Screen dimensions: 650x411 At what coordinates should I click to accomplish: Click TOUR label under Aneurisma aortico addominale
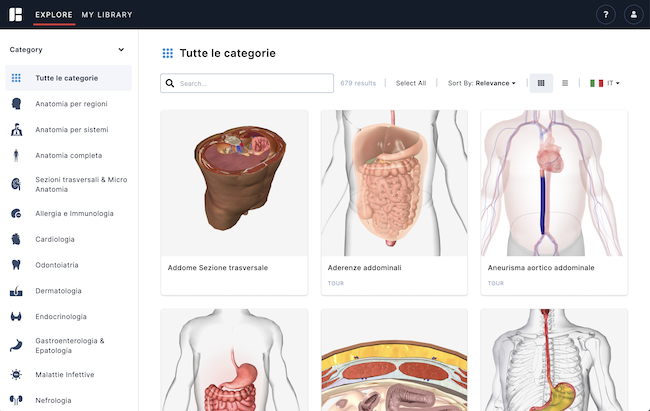click(496, 283)
